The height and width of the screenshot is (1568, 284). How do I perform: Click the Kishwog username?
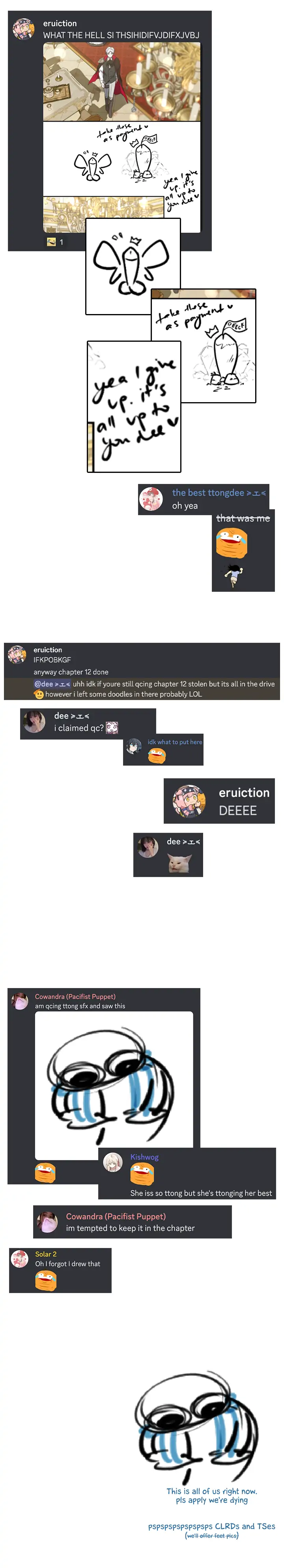[144, 1157]
